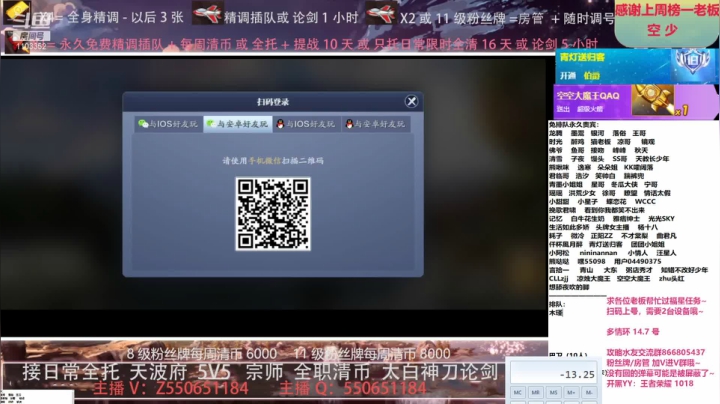The height and width of the screenshot is (404, 720).
Task: Click the 11 级粉丝牌每周清币 8000 text
Action: (371, 354)
